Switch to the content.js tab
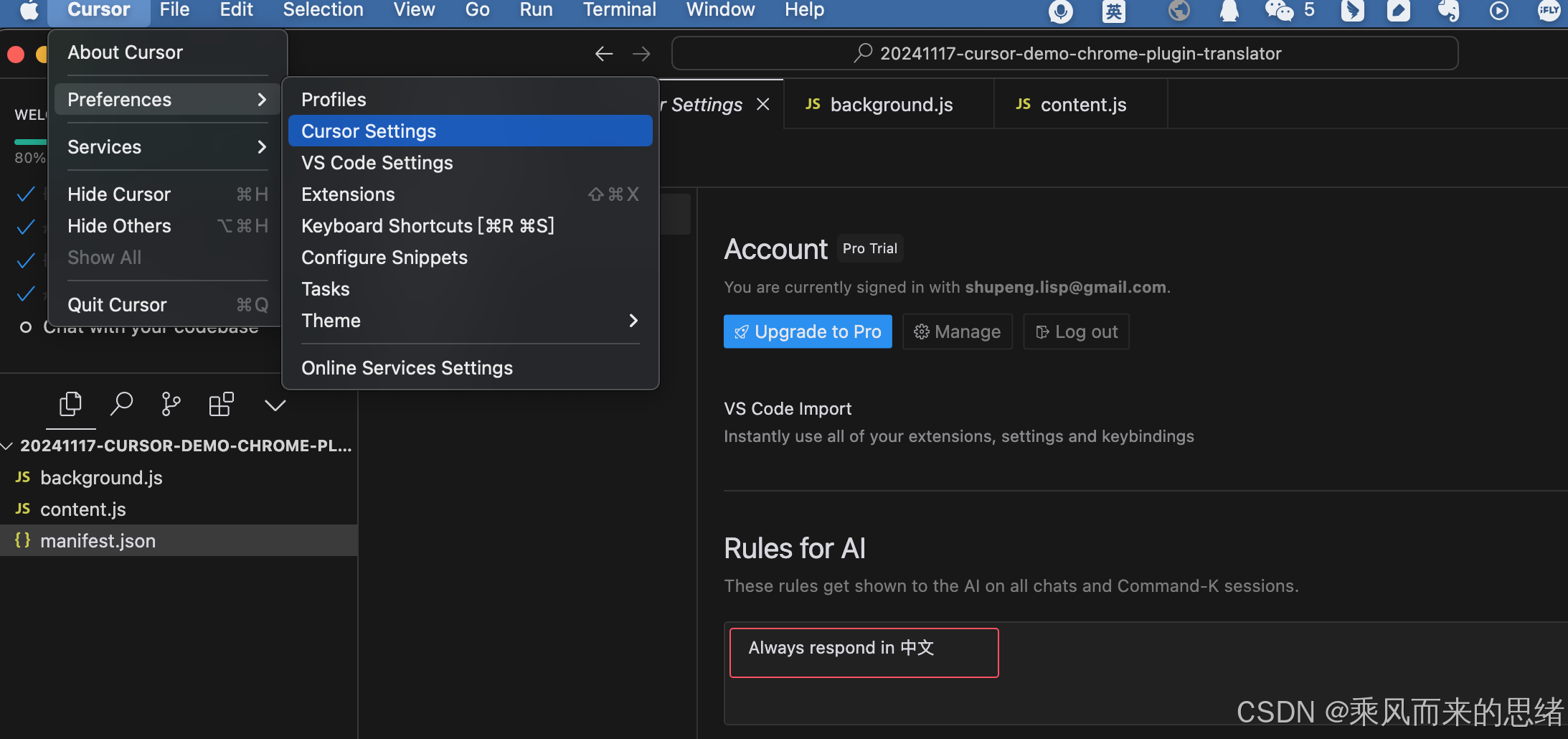This screenshot has width=1568, height=739. click(1080, 105)
